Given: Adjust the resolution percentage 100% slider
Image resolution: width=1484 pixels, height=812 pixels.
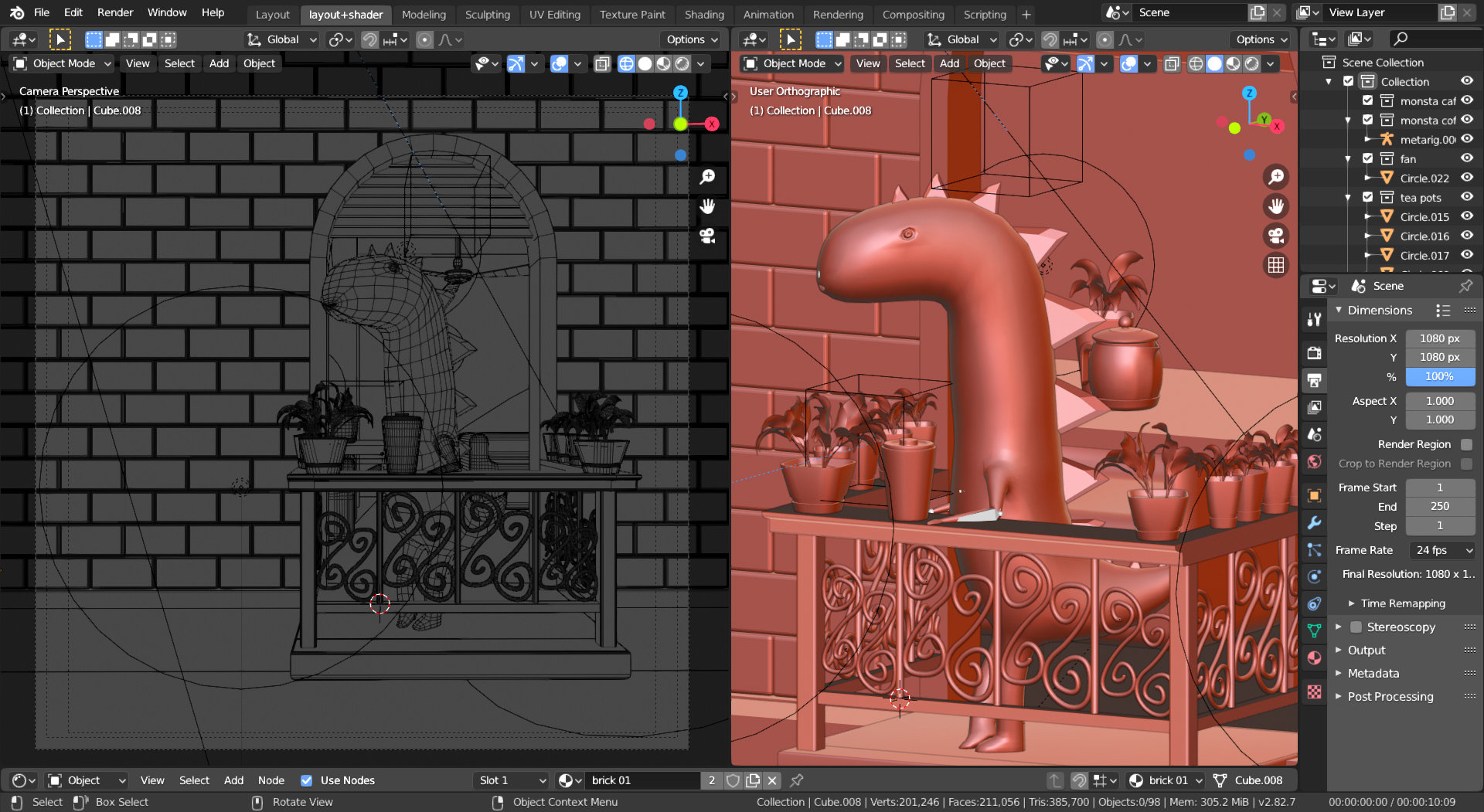Looking at the screenshot, I should point(1439,376).
